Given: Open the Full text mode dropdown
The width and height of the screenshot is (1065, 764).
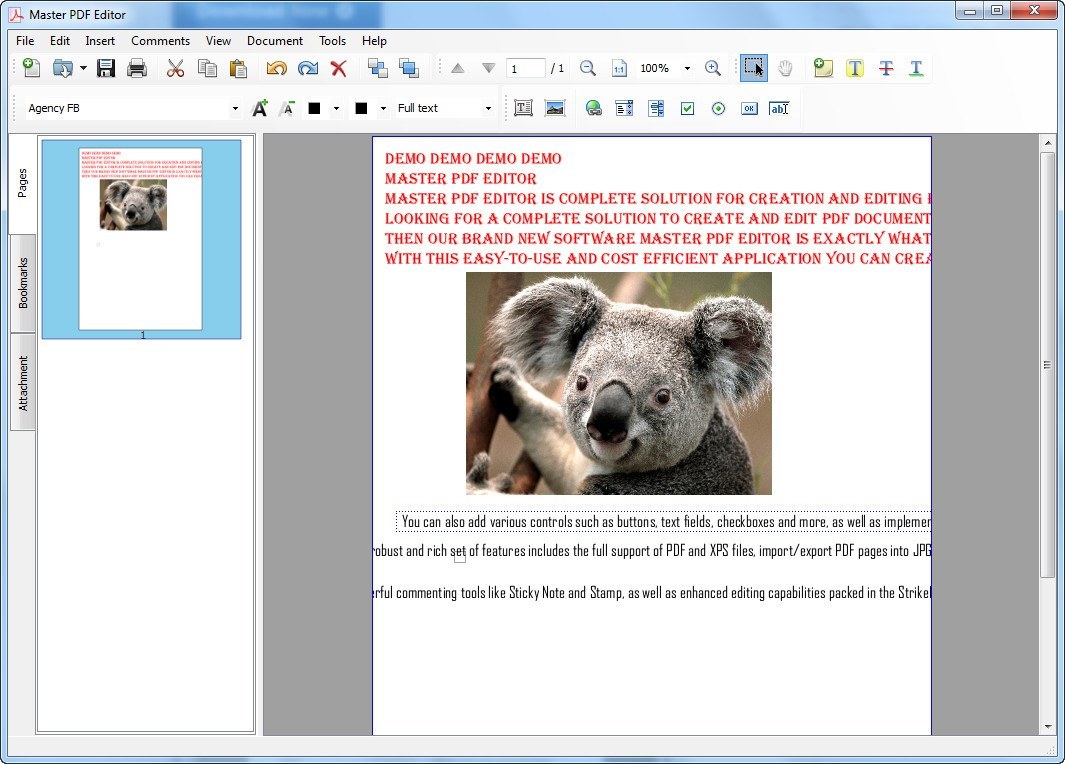Looking at the screenshot, I should tap(487, 107).
